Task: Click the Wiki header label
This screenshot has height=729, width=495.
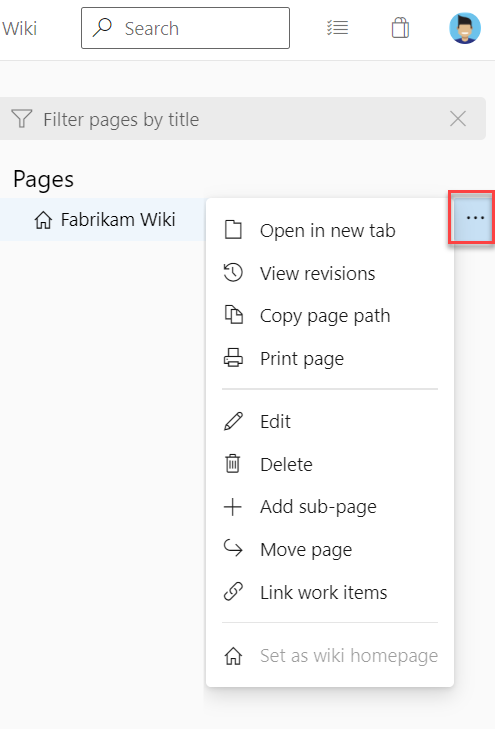Action: tap(20, 28)
